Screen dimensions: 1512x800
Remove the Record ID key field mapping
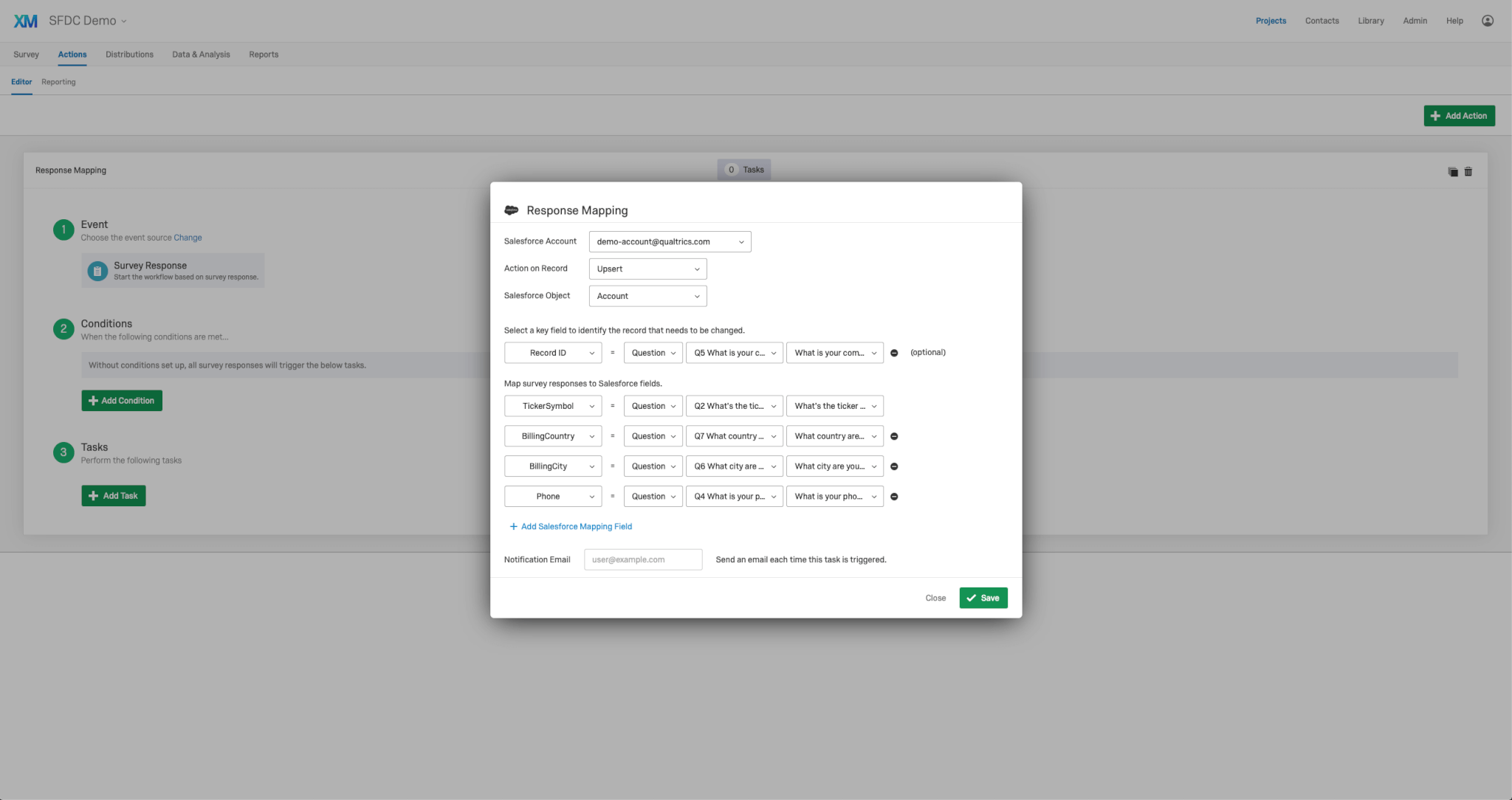894,354
